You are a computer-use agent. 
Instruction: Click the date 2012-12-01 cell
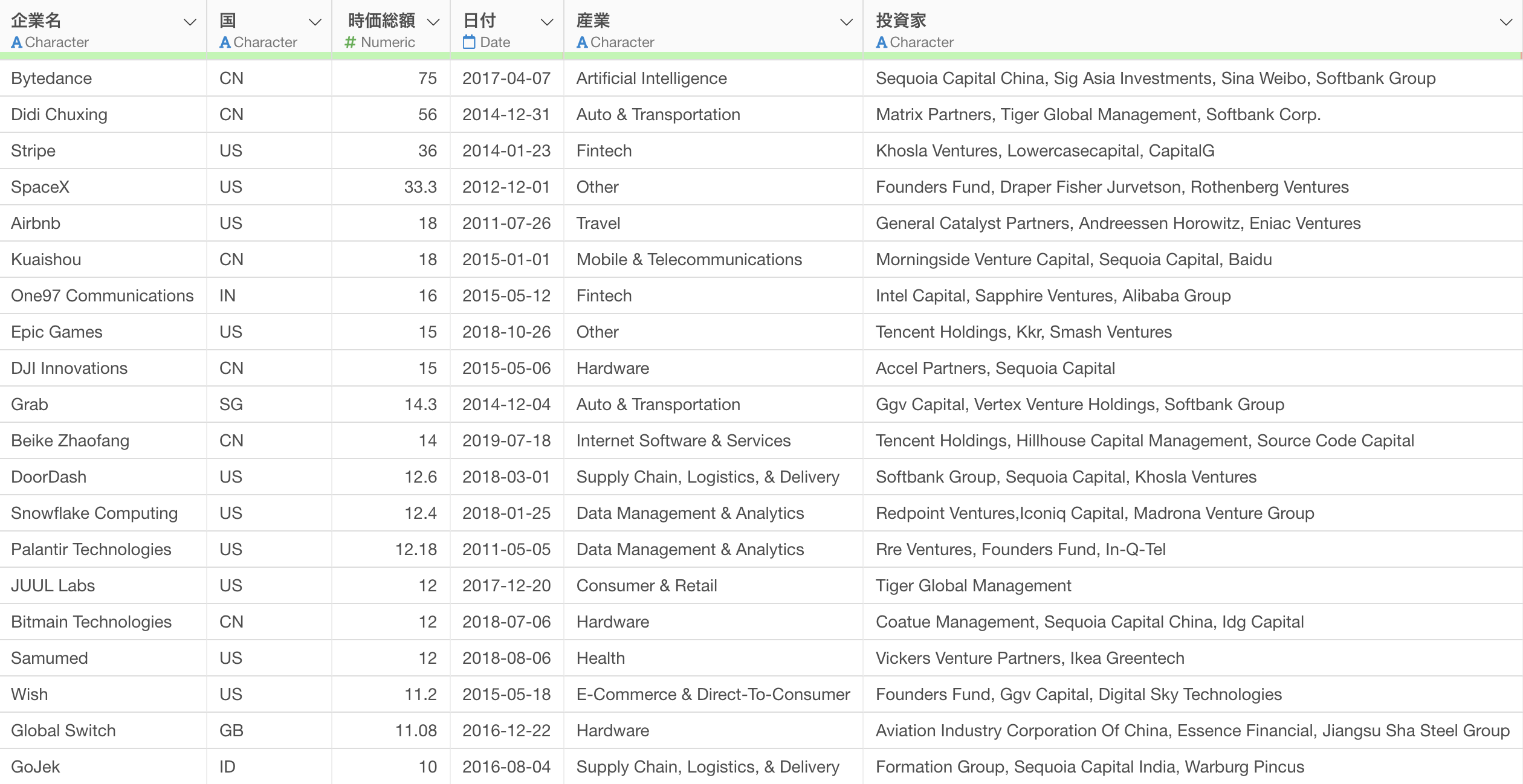pyautogui.click(x=507, y=187)
